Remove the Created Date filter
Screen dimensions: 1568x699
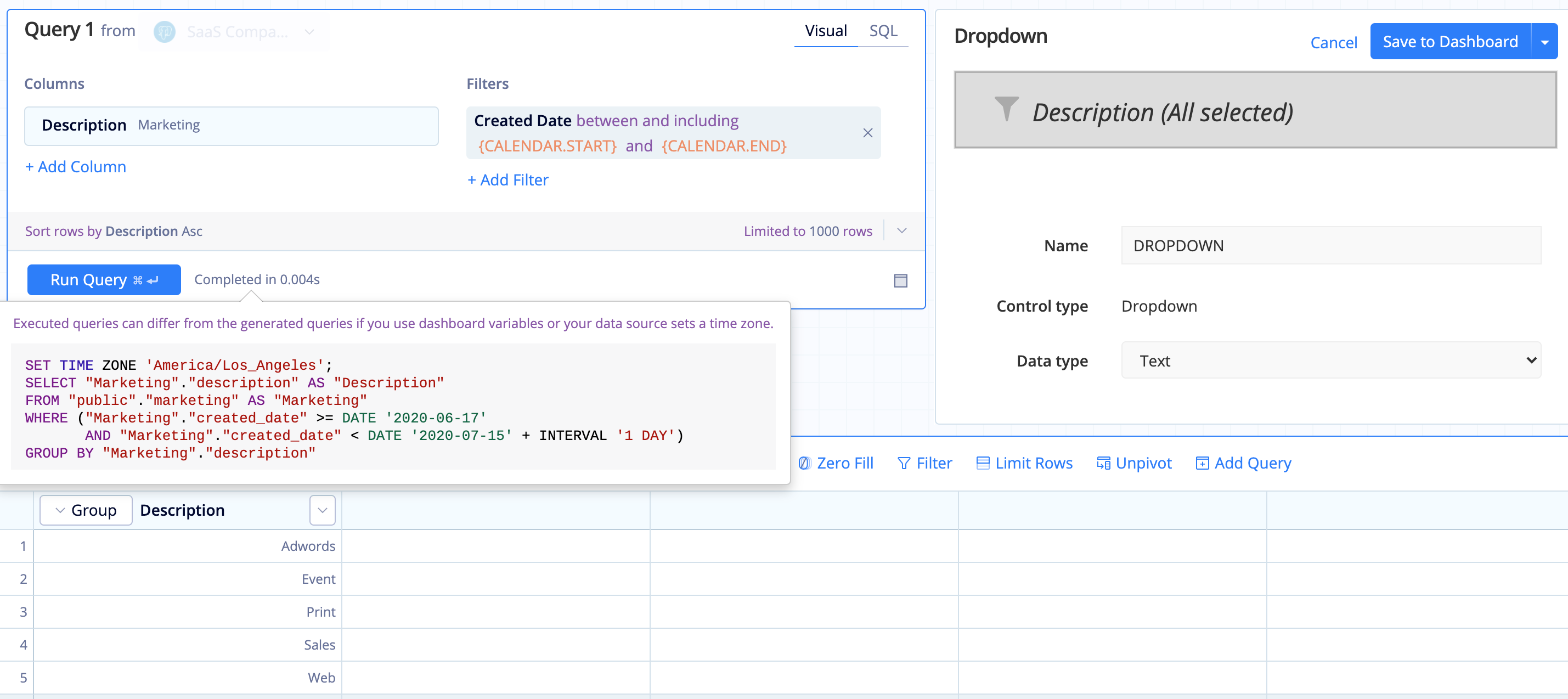tap(867, 133)
